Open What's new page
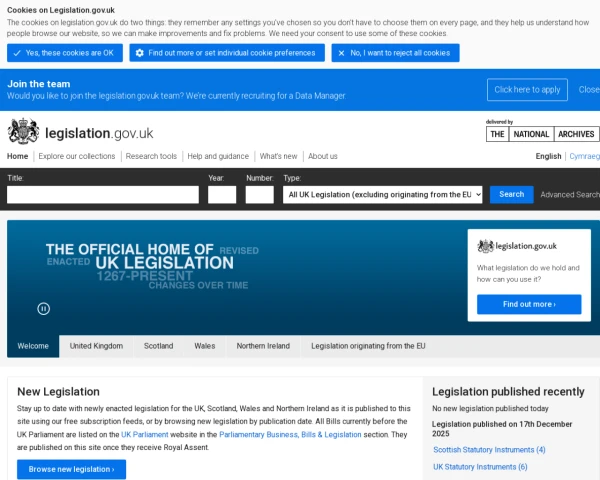 (x=278, y=156)
